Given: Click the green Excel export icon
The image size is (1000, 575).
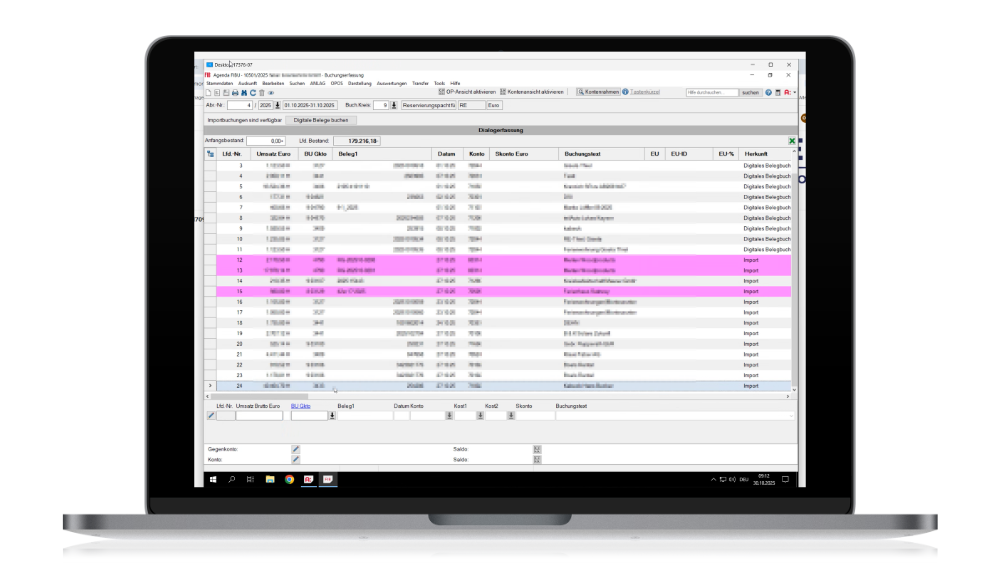Looking at the screenshot, I should click(791, 141).
